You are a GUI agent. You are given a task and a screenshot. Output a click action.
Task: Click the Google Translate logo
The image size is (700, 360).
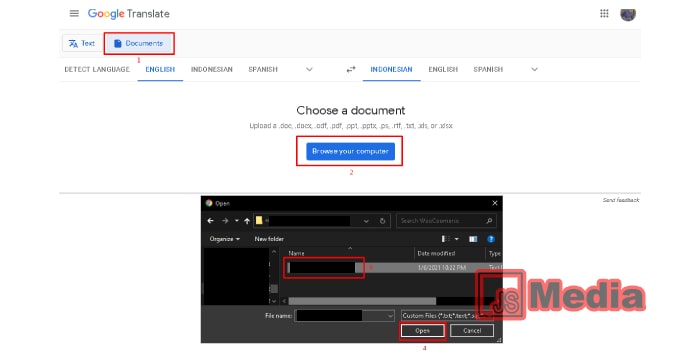(129, 14)
